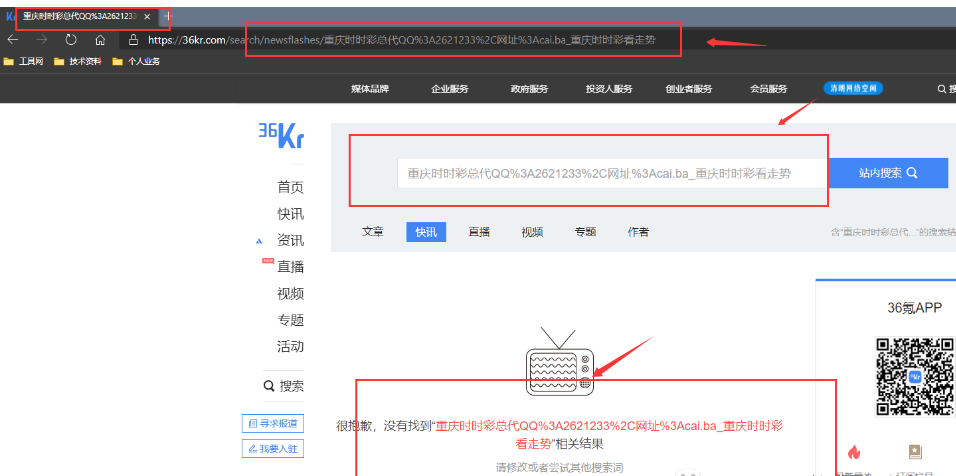Open 政府服务 top menu
The width and height of the screenshot is (956, 476).
pyautogui.click(x=529, y=89)
